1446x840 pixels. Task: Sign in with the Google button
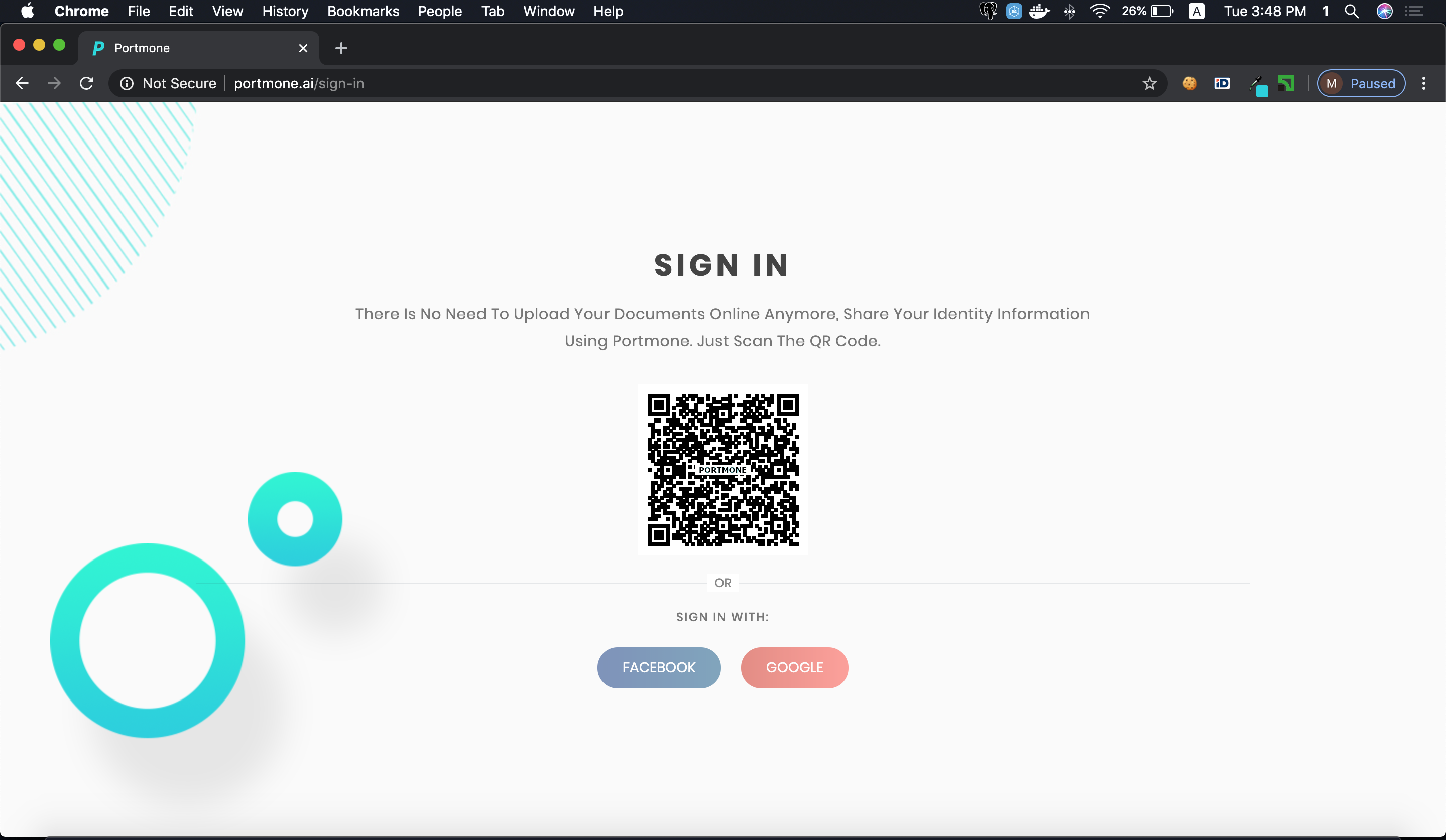pos(795,667)
